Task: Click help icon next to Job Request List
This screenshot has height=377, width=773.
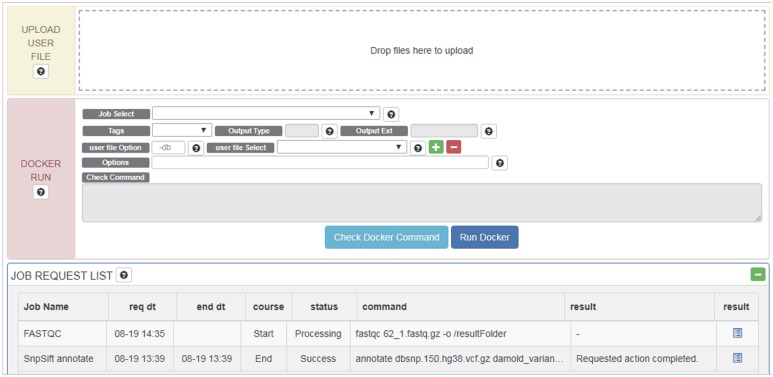Action: point(124,275)
